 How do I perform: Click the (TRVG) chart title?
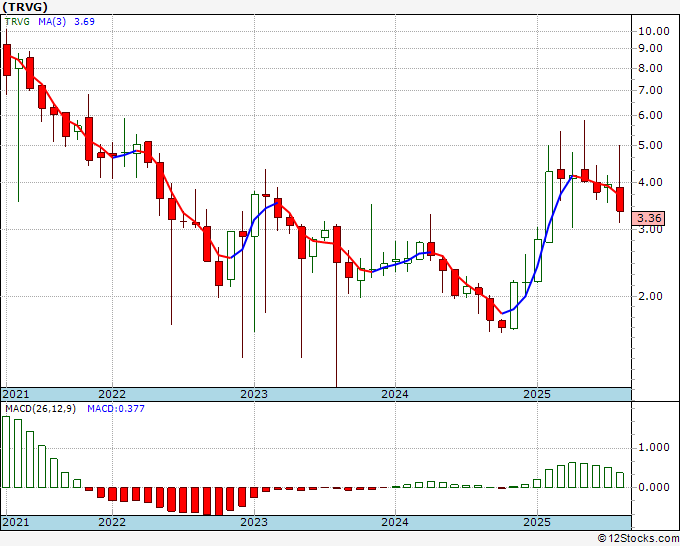[x=25, y=7]
